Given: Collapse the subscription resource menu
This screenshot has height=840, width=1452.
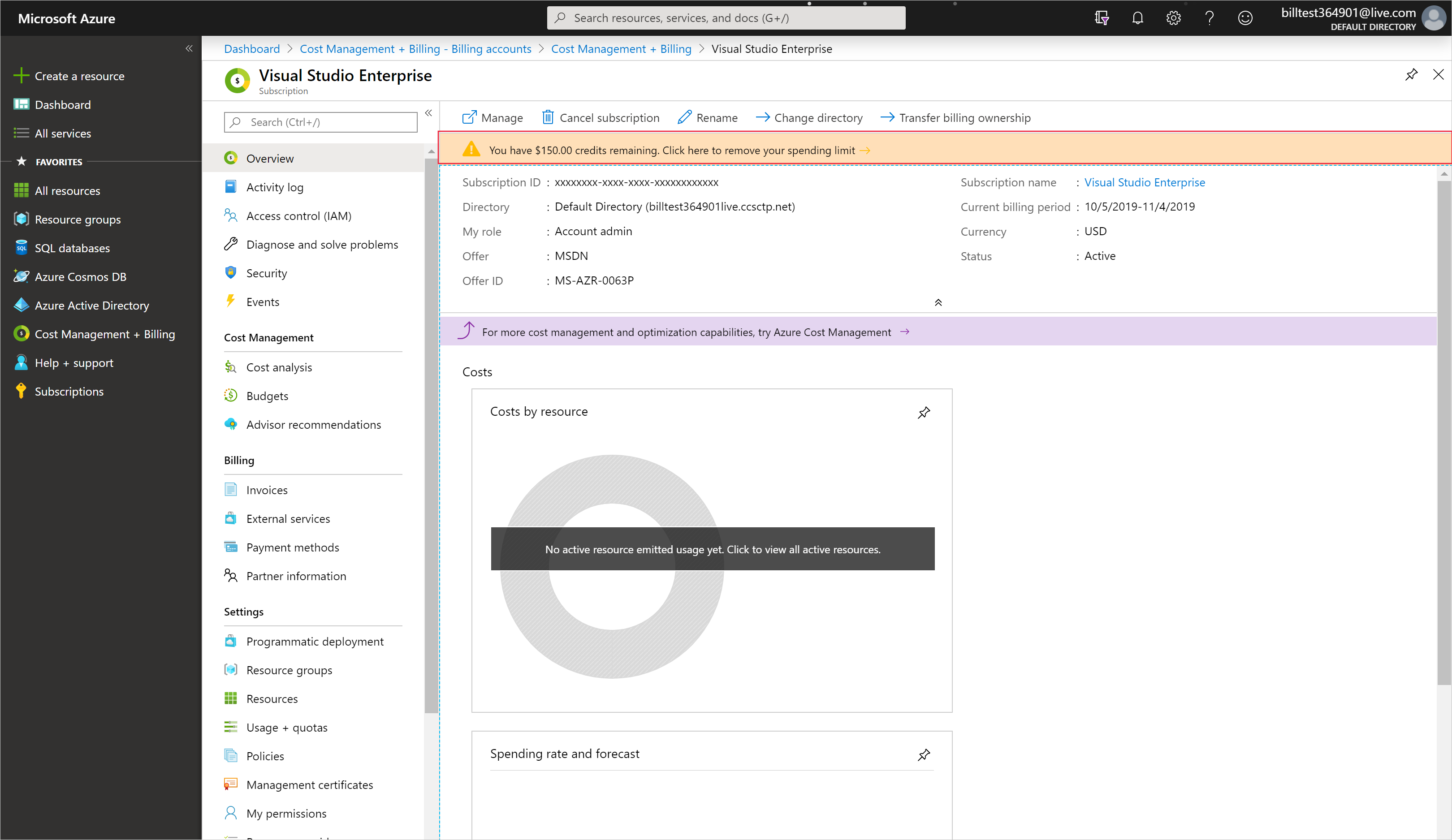Looking at the screenshot, I should pos(429,113).
